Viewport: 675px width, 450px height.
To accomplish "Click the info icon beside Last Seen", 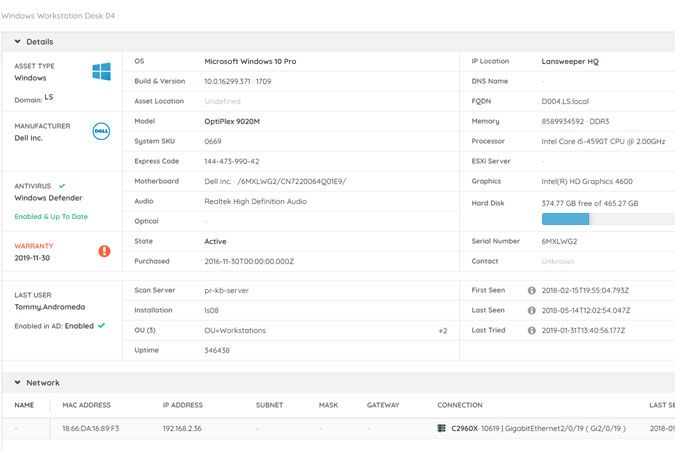I will (532, 310).
